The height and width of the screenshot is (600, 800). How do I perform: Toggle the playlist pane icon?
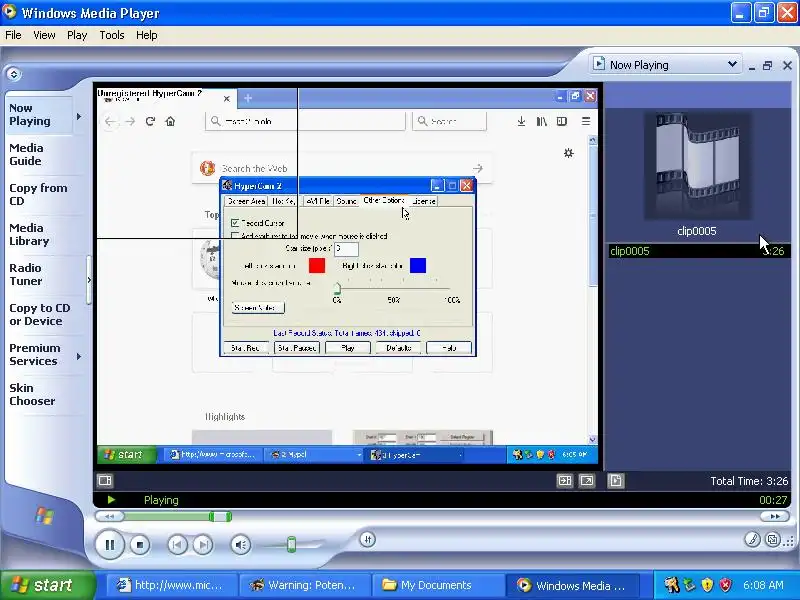pyautogui.click(x=615, y=481)
